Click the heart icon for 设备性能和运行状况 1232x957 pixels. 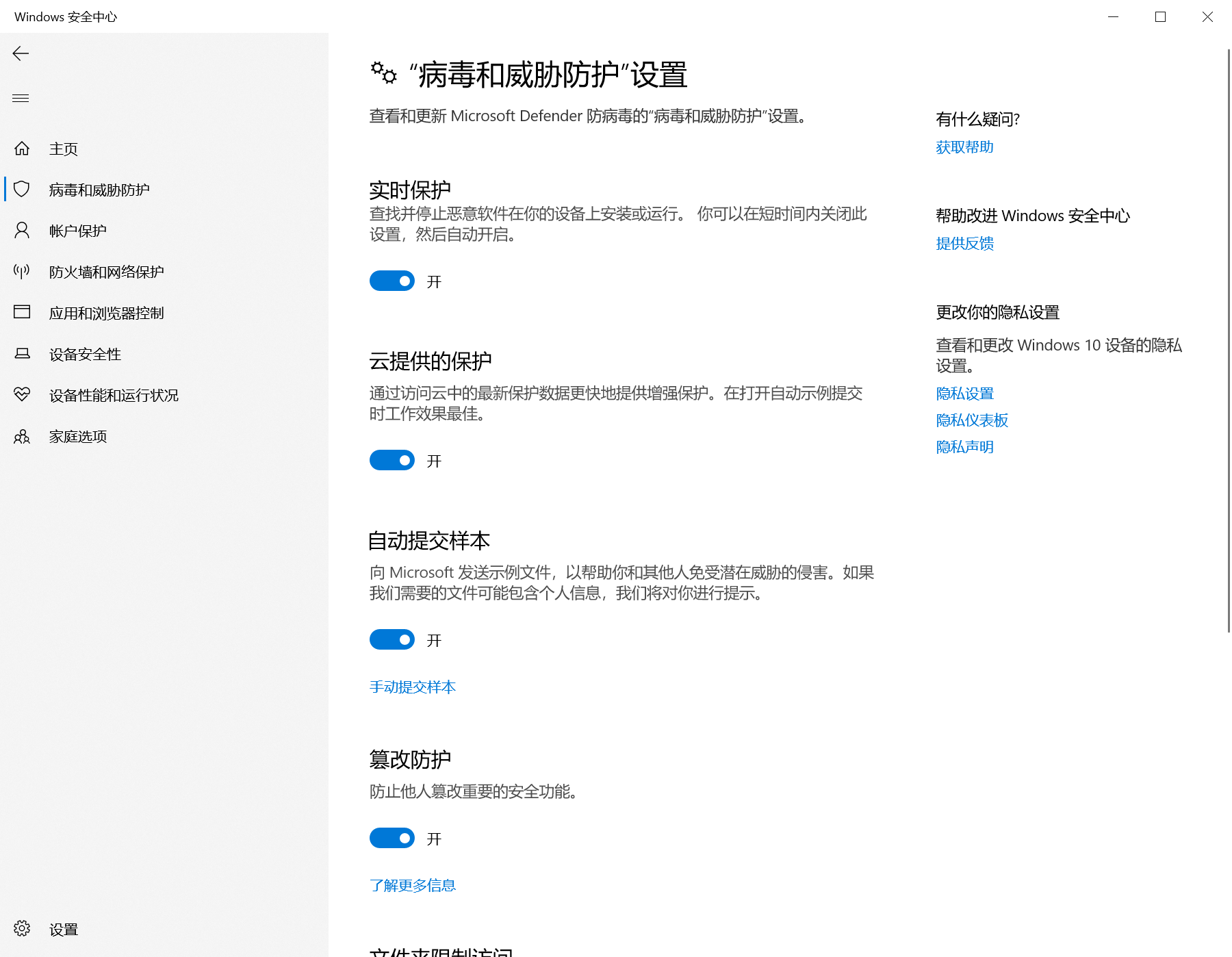[x=22, y=394]
